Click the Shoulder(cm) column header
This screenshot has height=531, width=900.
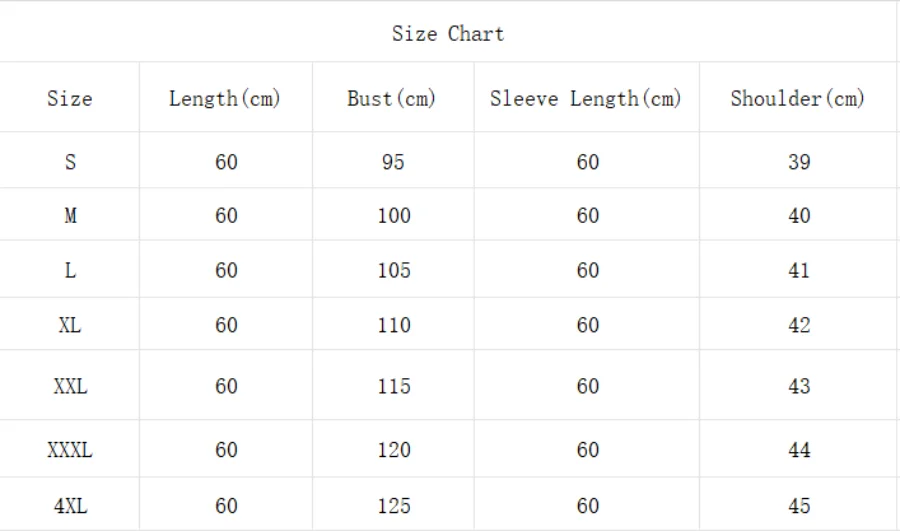coord(797,98)
